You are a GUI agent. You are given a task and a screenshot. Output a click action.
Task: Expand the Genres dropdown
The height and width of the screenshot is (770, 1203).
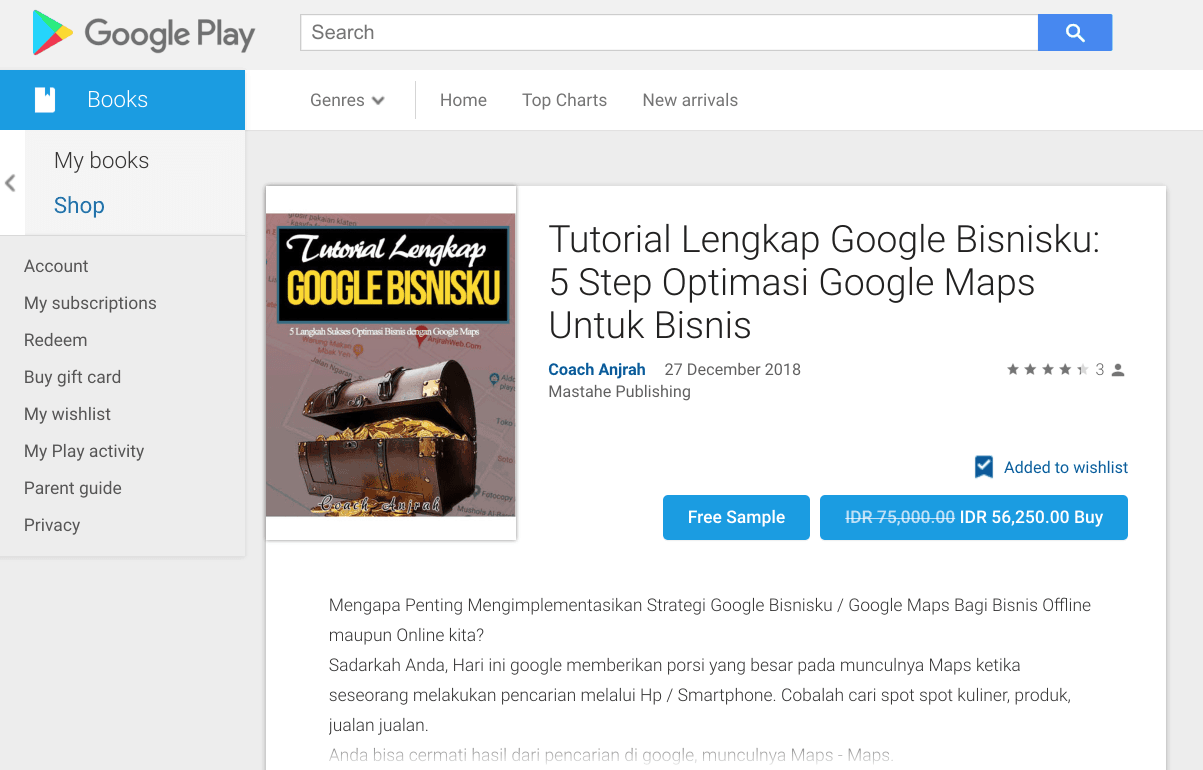point(347,100)
